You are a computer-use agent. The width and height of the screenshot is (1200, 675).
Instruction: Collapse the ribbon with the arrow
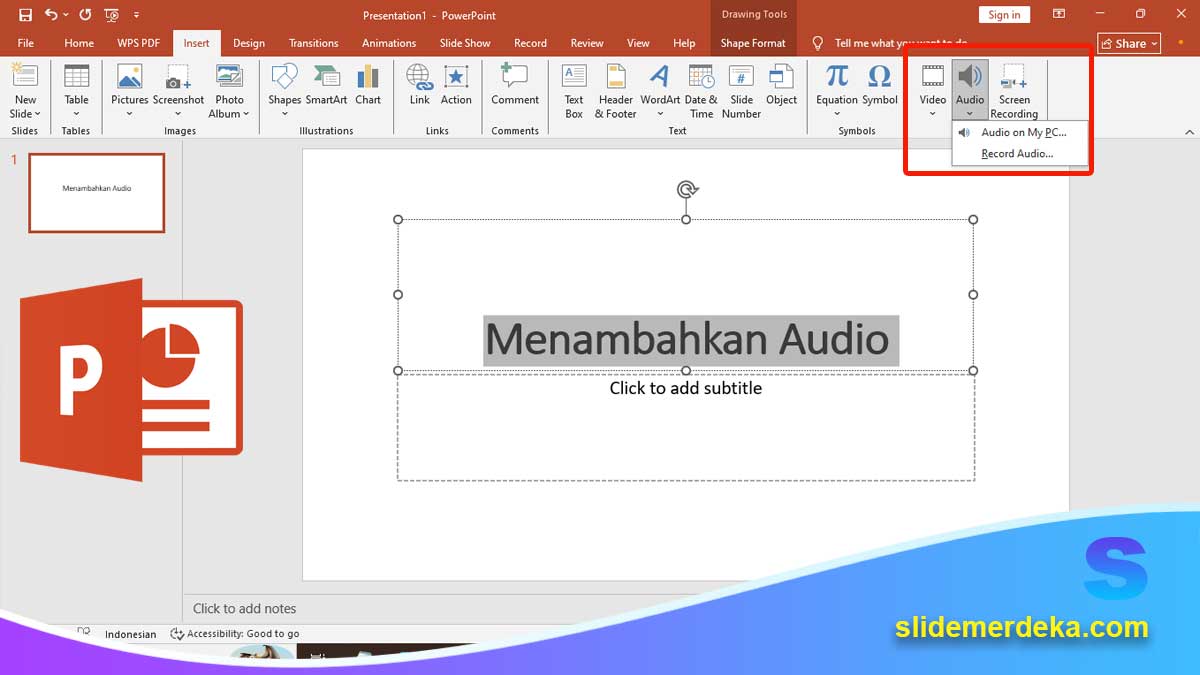1189,131
